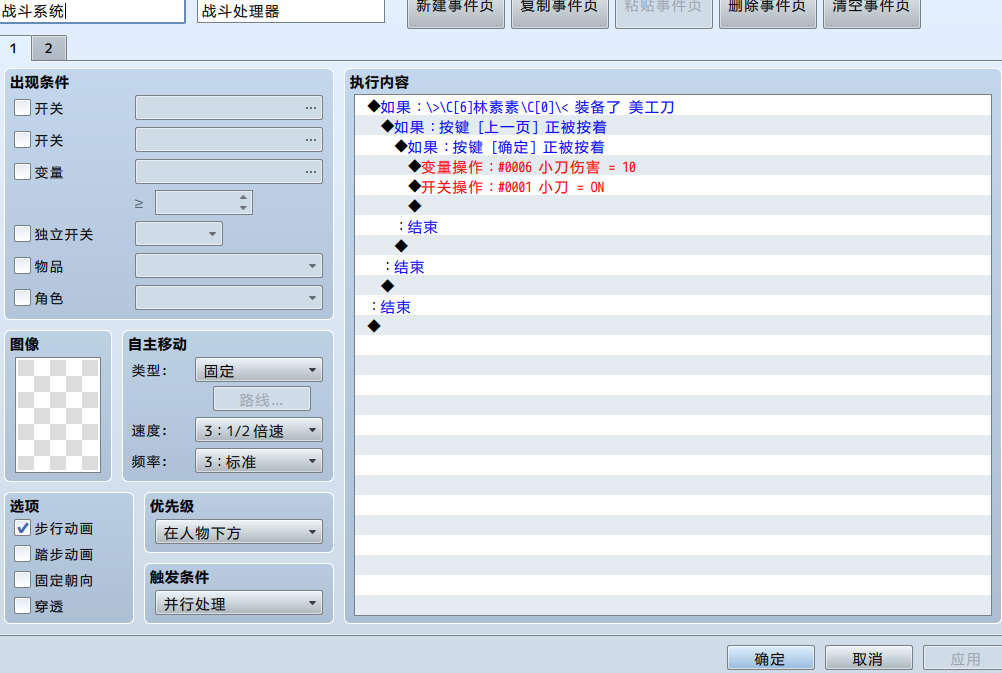Click the 删除事件页 button
The image size is (1002, 673).
(767, 12)
